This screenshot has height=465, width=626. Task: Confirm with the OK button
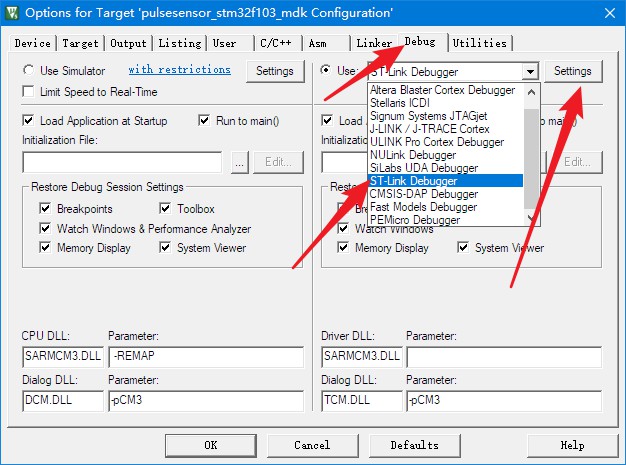click(x=211, y=445)
